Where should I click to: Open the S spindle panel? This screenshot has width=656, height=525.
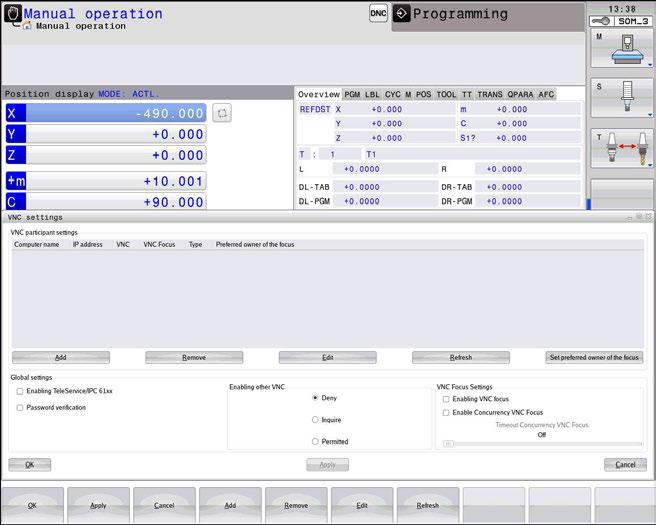coord(622,98)
